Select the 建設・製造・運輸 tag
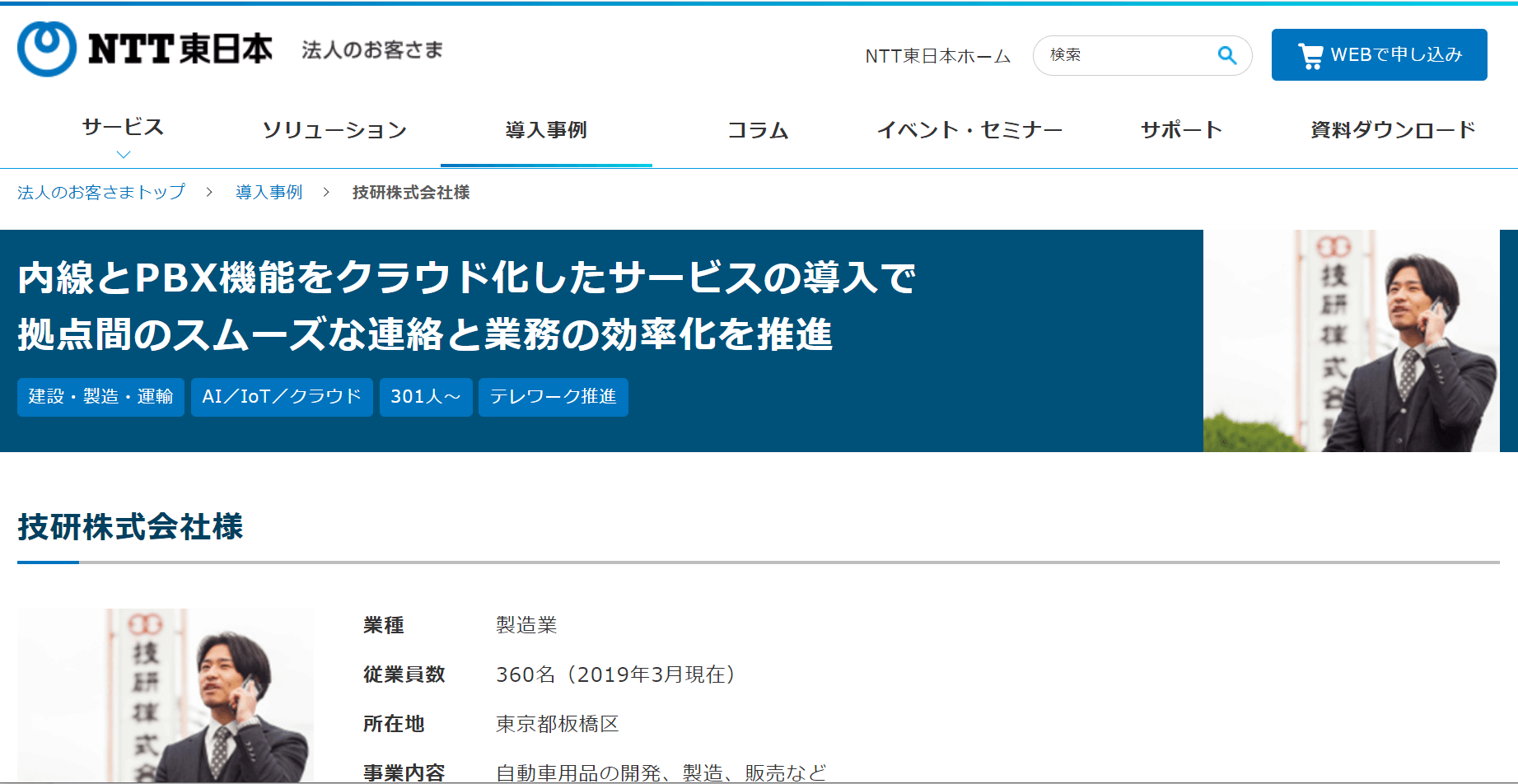Viewport: 1518px width, 784px height. (x=100, y=397)
